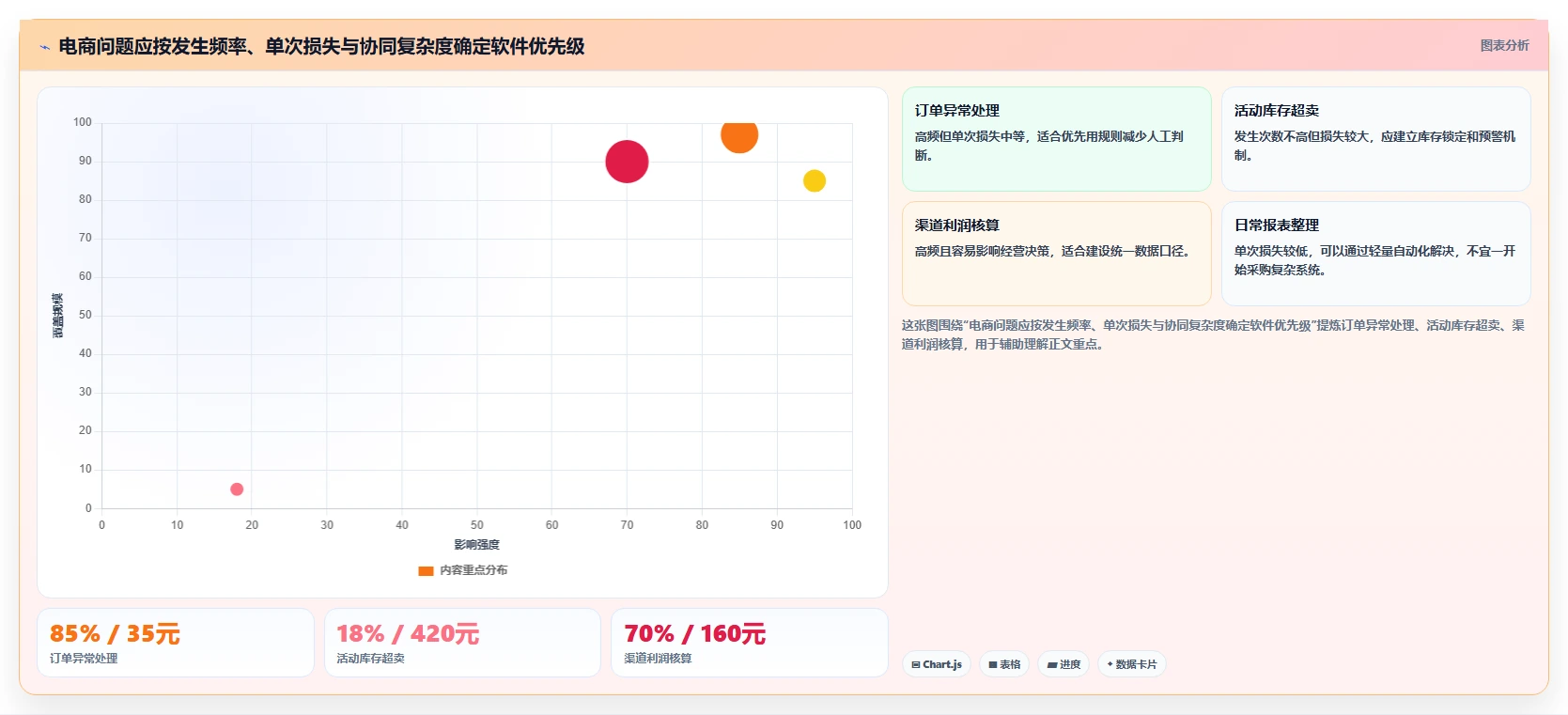The width and height of the screenshot is (1568, 715).
Task: Open the 渠道利润核算 card
Action: tap(1056, 254)
